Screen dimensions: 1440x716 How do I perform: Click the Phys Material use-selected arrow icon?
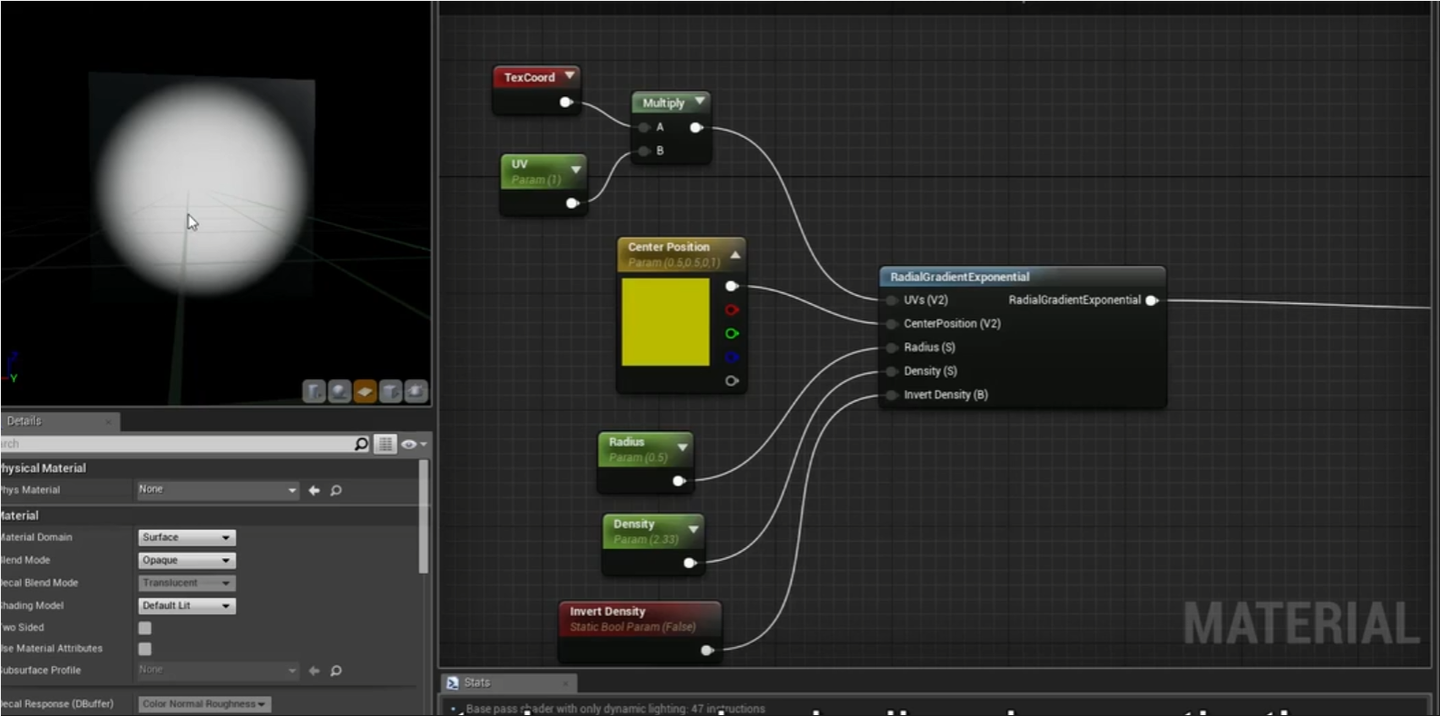(x=314, y=490)
